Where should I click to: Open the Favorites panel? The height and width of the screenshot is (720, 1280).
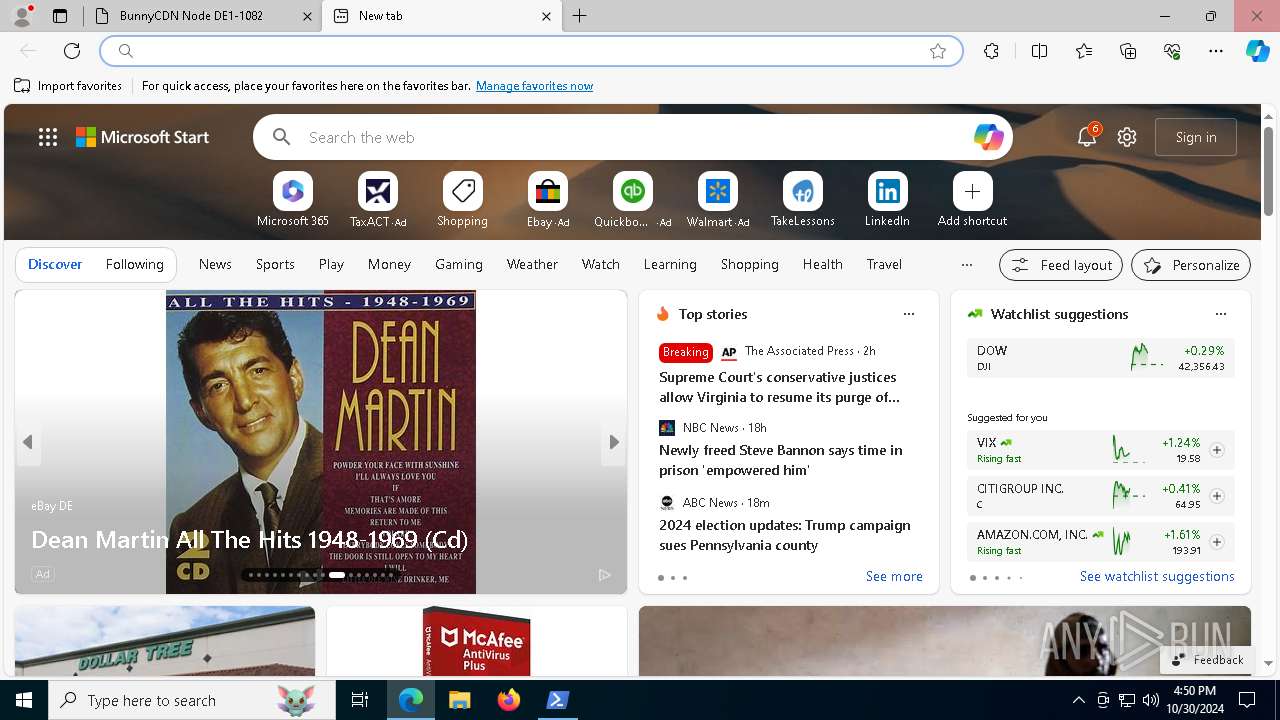pyautogui.click(x=1084, y=51)
